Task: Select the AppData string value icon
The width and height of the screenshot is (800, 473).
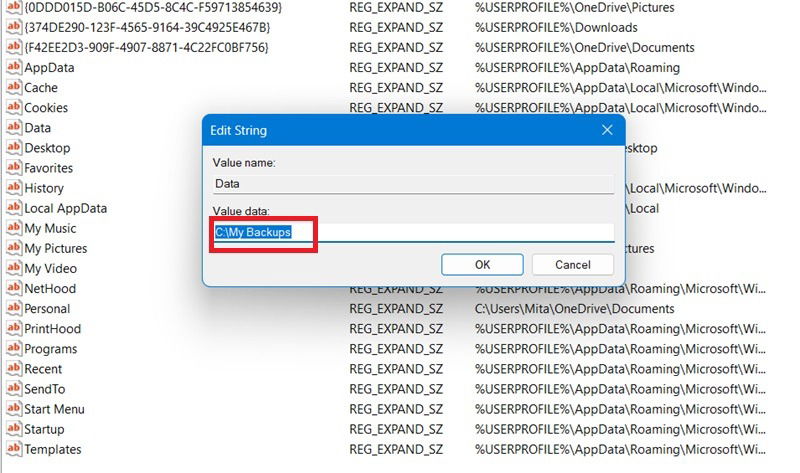Action: 14,67
